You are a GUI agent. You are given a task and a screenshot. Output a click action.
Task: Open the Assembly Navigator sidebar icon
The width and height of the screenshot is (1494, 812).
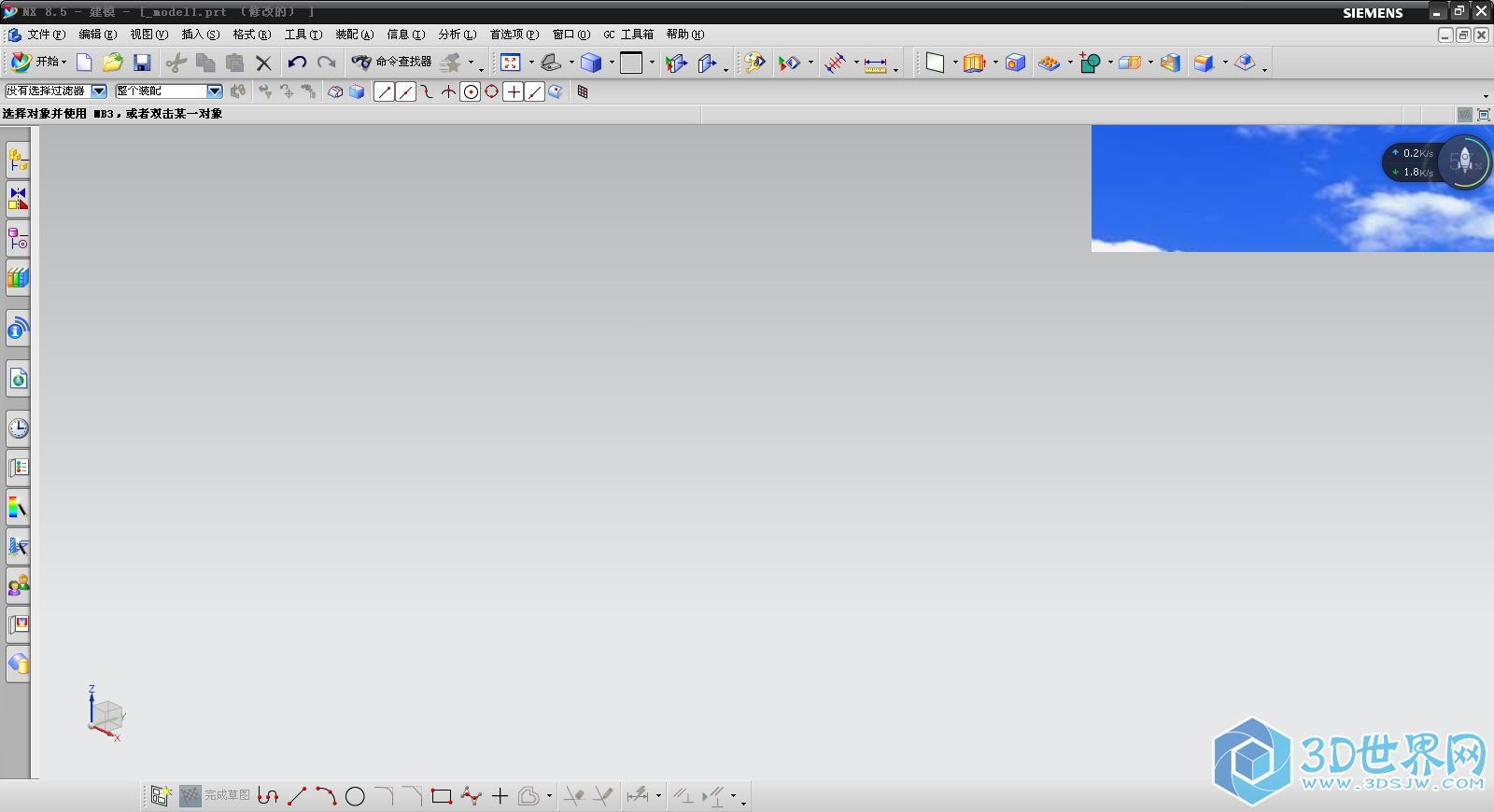18,160
